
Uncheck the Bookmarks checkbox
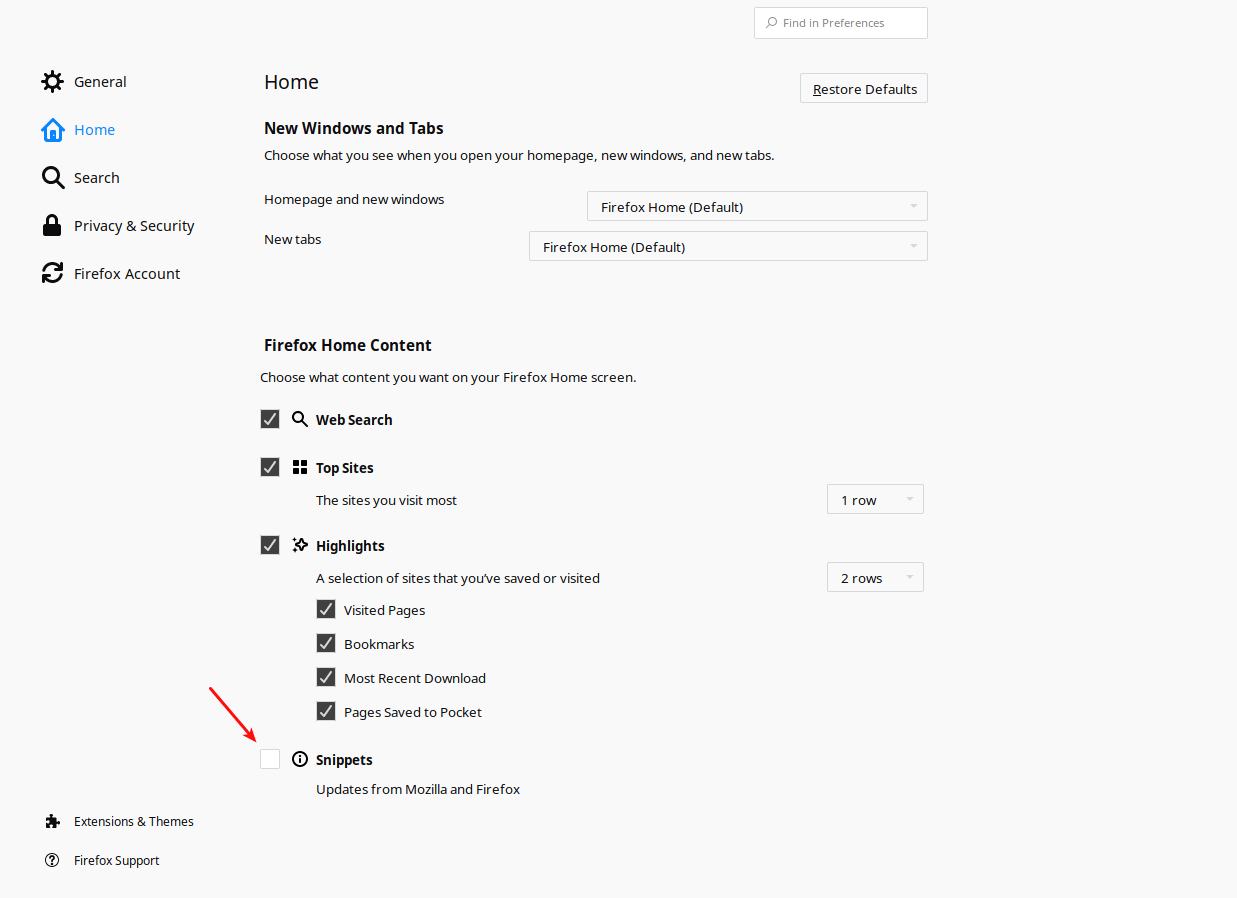[326, 643]
